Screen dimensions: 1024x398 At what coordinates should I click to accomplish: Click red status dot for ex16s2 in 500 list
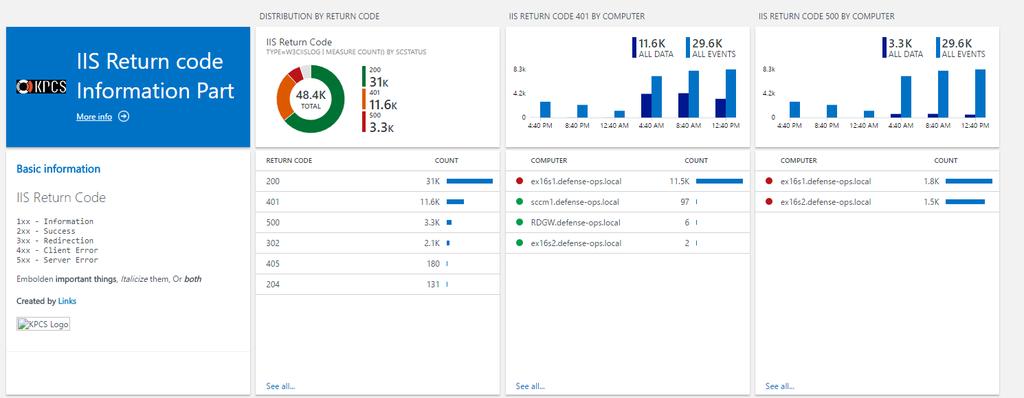click(x=769, y=202)
